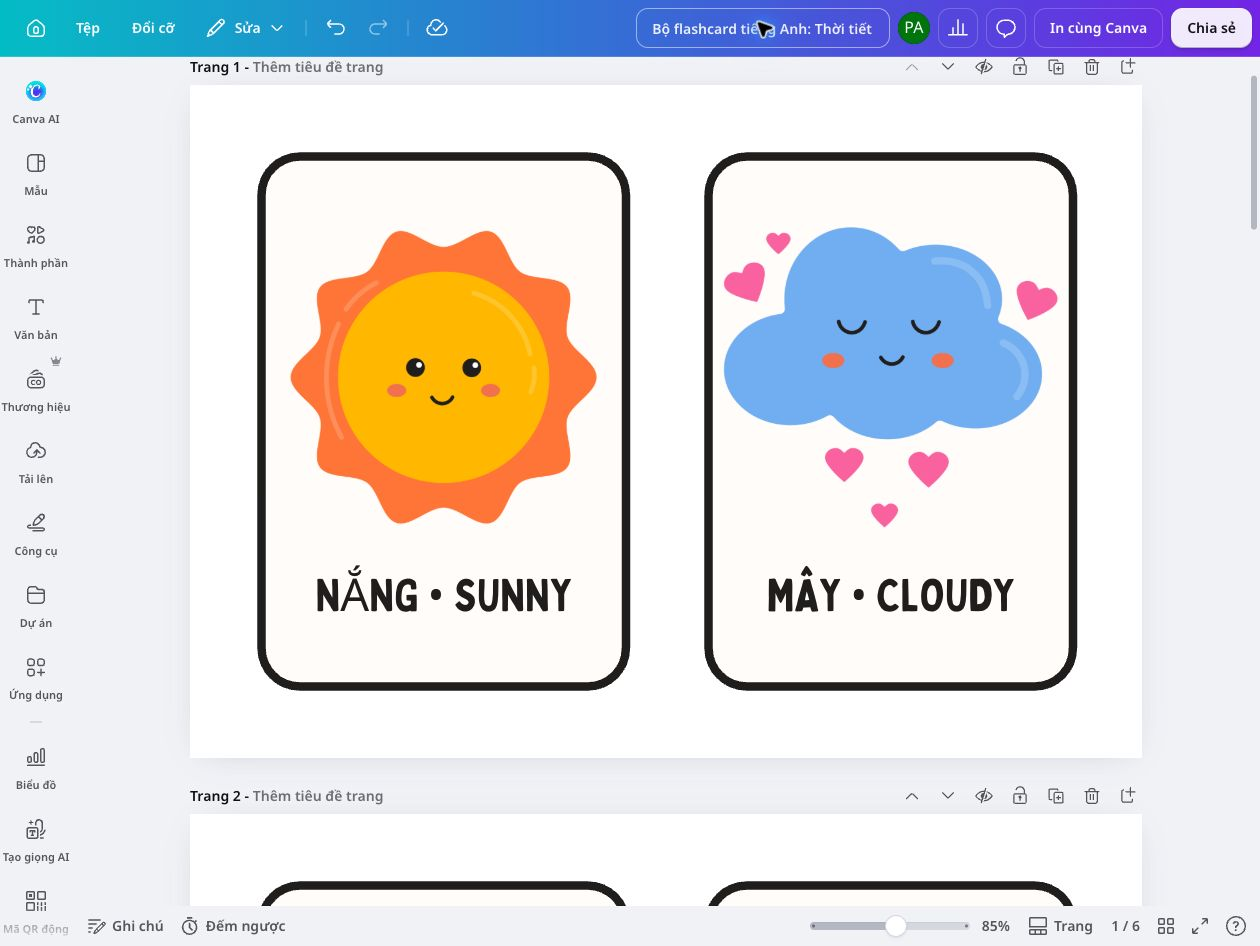Click In cùng Canva button
The width and height of the screenshot is (1260, 946).
[x=1098, y=28]
